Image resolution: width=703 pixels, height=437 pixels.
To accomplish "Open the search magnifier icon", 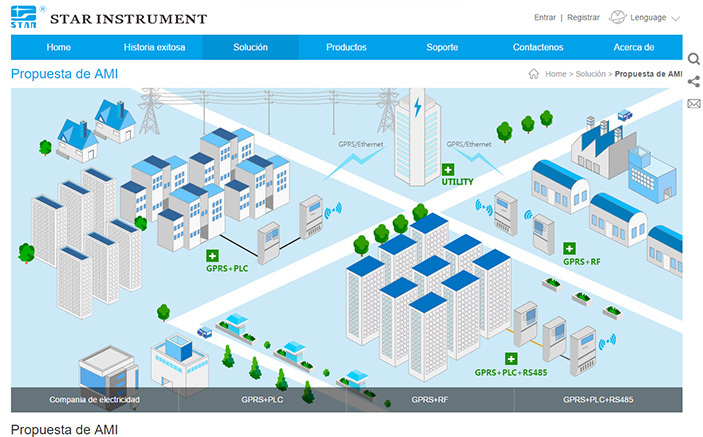I will click(694, 59).
